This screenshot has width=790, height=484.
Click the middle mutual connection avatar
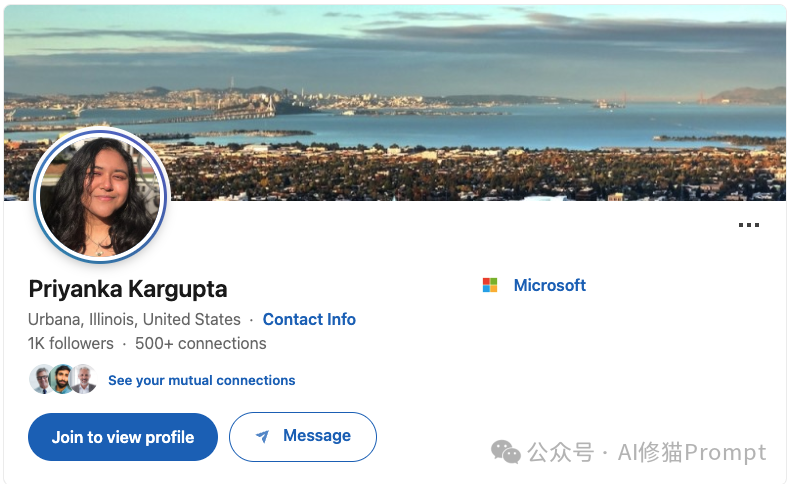pyautogui.click(x=62, y=379)
